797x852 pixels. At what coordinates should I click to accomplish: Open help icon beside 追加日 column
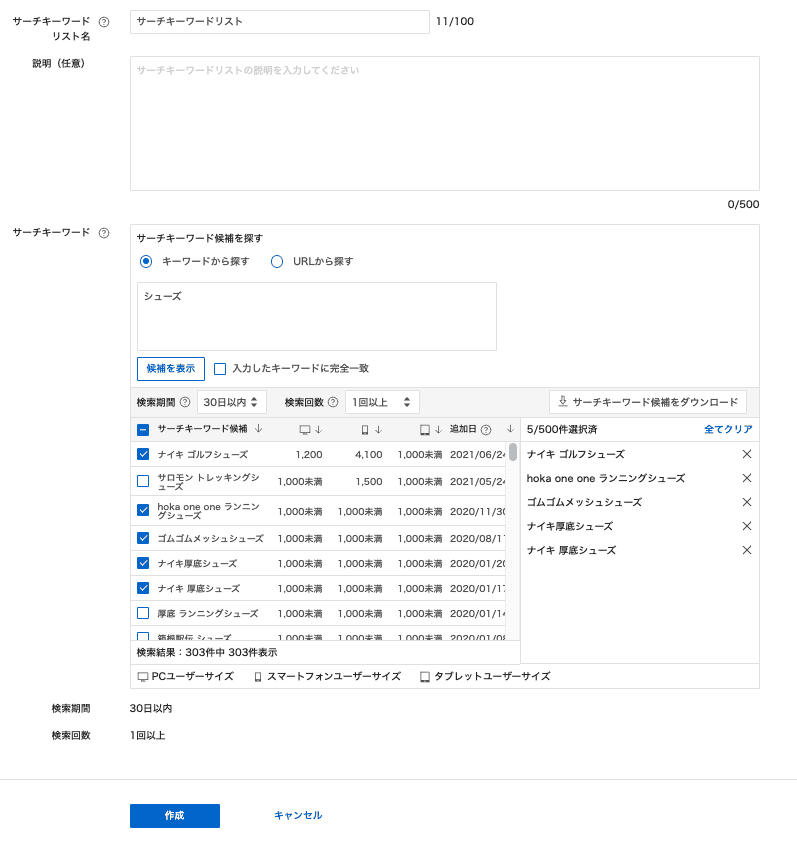click(486, 430)
